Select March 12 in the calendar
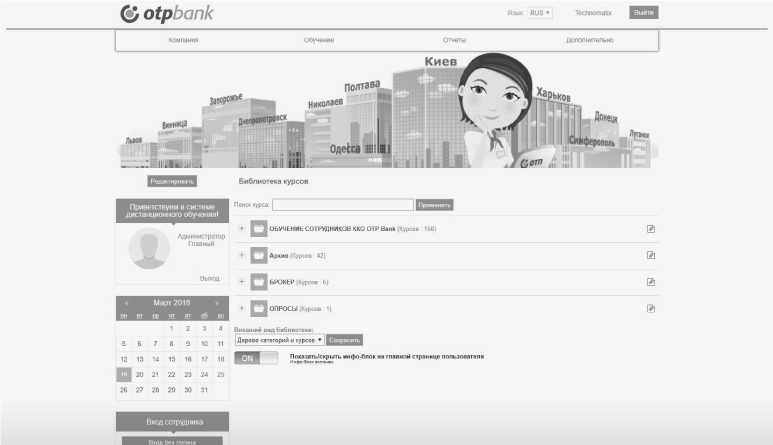 [x=124, y=359]
